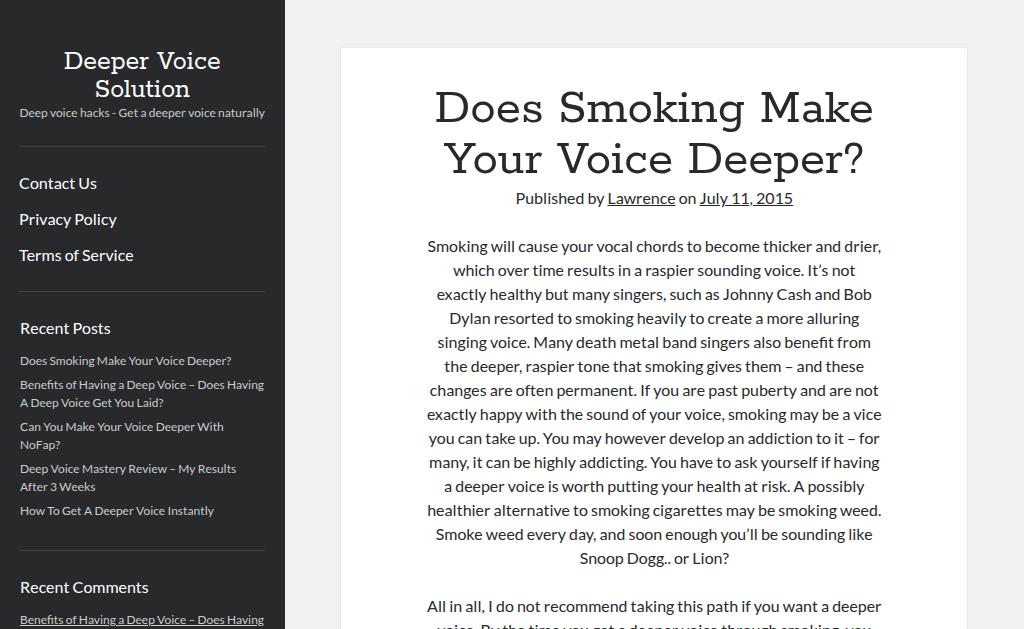Click the Deeper Voice Solution site title
The height and width of the screenshot is (629, 1024).
[142, 75]
